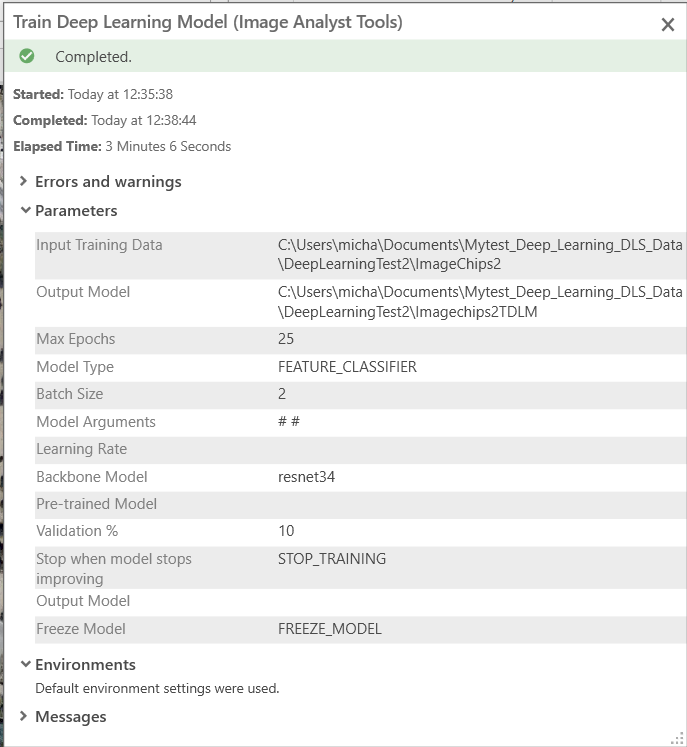
Task: Click the Started time 12:35:38
Action: [148, 94]
